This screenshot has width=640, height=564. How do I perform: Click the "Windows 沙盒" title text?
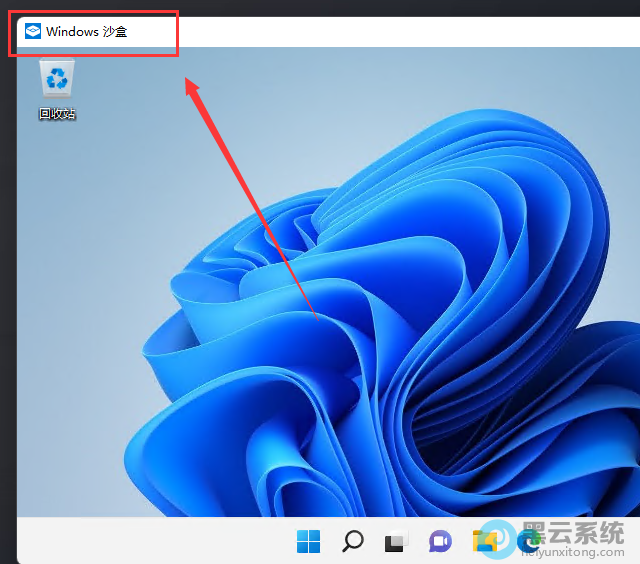pyautogui.click(x=86, y=32)
